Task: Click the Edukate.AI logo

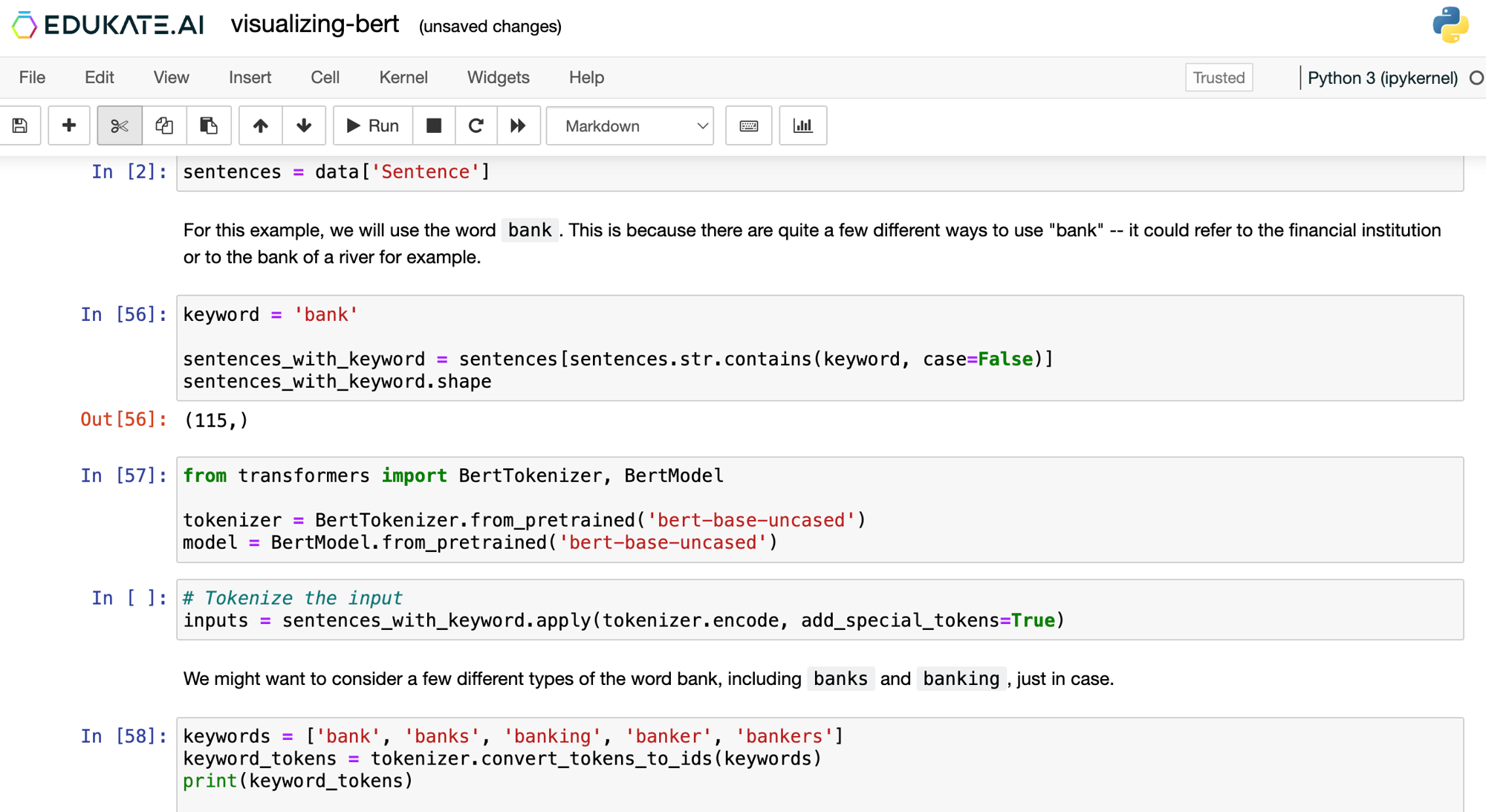Action: click(108, 25)
